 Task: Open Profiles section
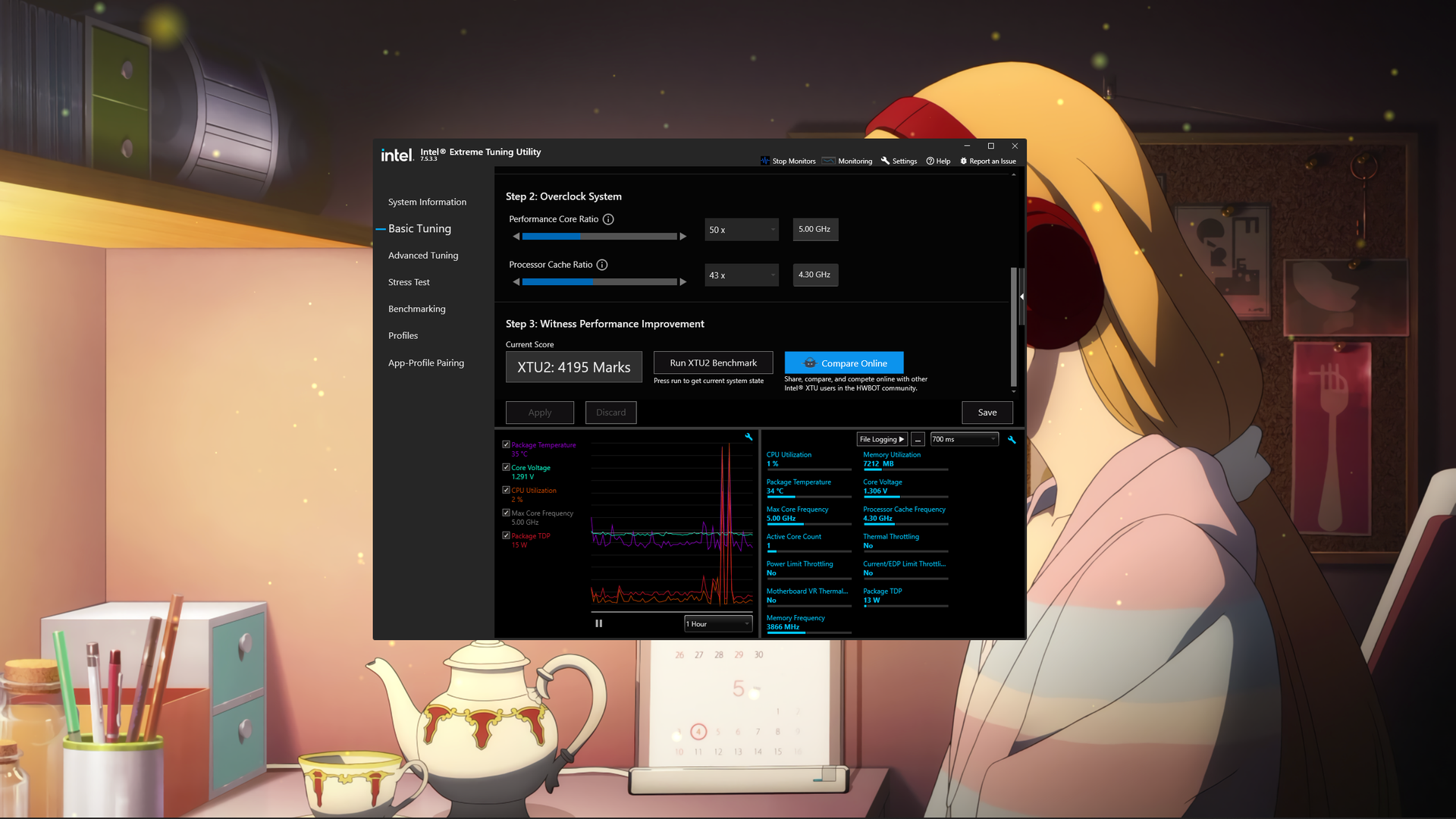point(403,335)
